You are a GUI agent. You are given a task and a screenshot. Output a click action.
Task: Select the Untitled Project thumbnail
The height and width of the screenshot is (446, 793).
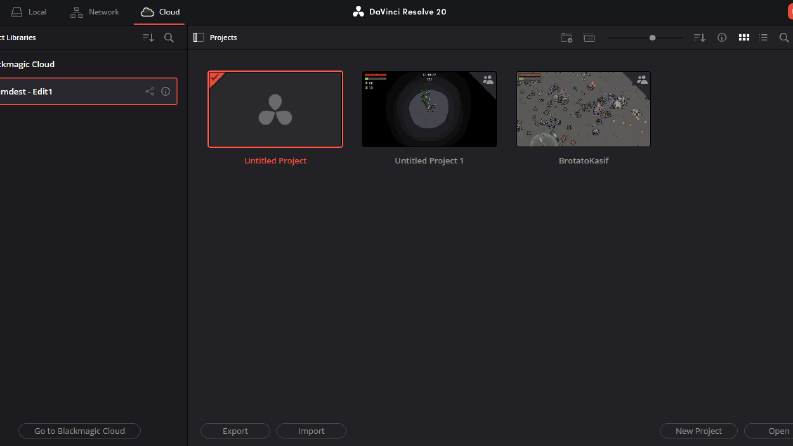click(x=275, y=109)
